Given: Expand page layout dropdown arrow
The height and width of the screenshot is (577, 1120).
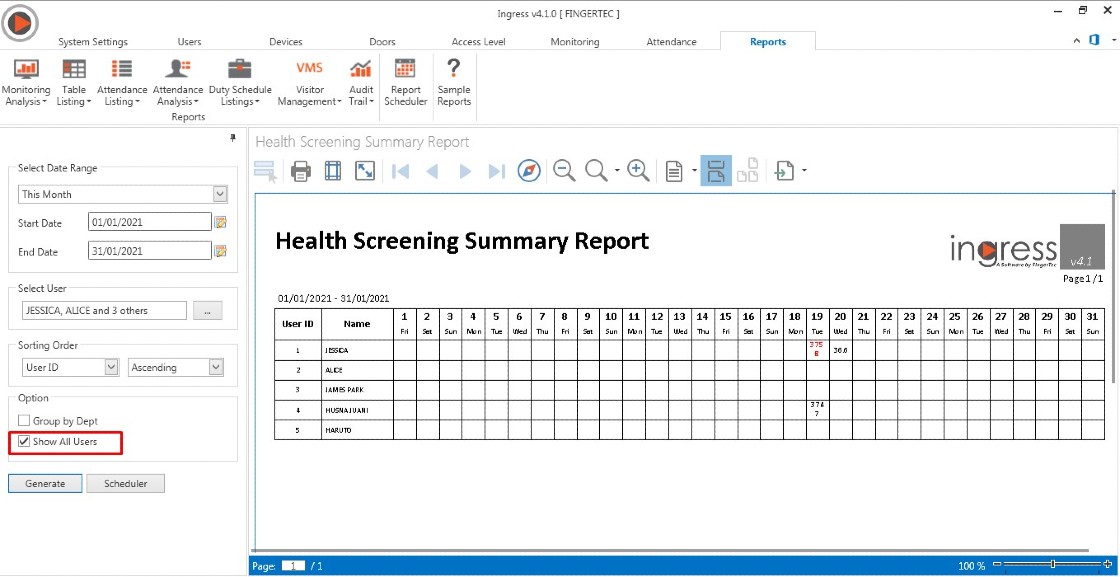Looking at the screenshot, I should click(694, 171).
